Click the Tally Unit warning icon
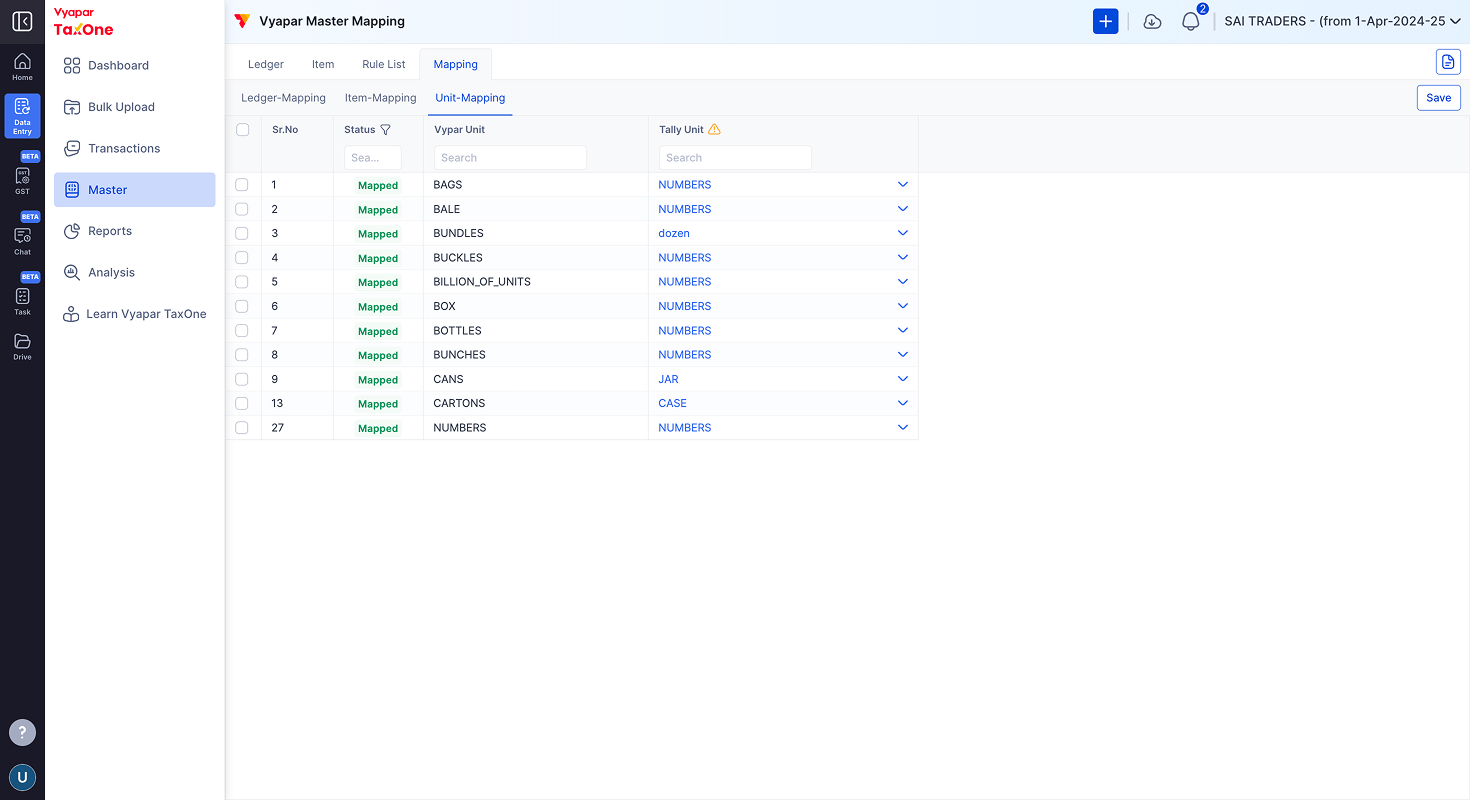 click(x=714, y=129)
